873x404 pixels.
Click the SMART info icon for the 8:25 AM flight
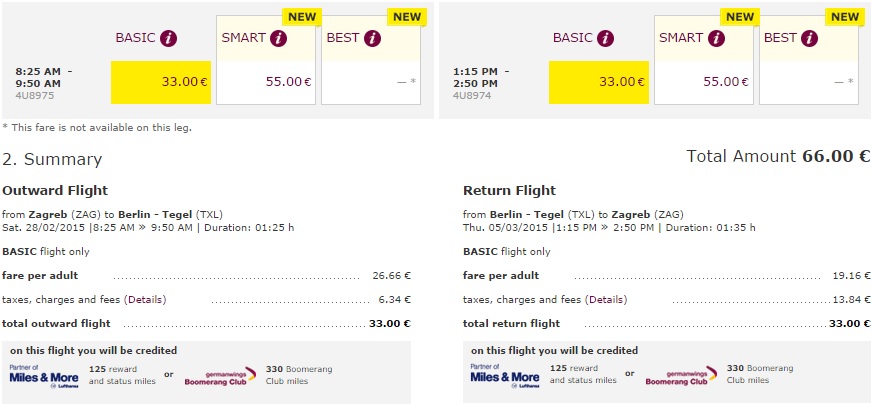point(278,39)
